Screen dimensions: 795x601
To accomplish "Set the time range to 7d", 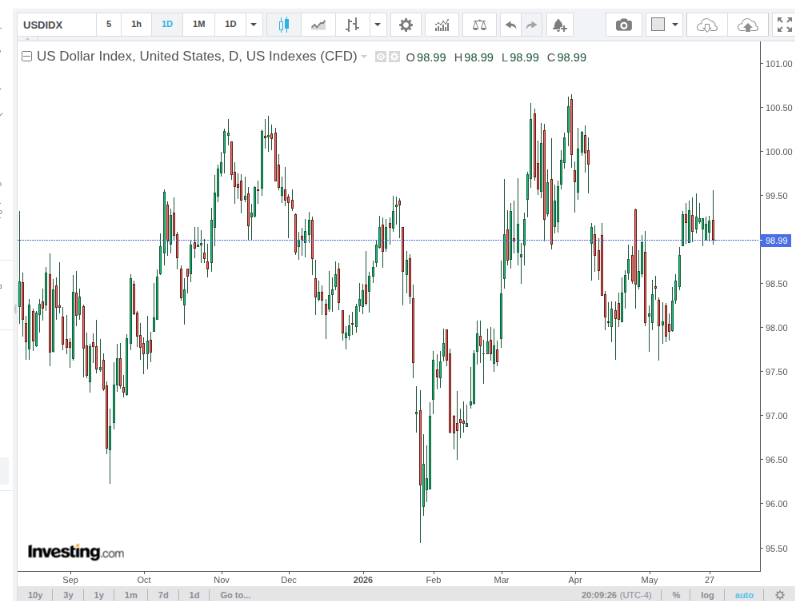I will [x=163, y=595].
